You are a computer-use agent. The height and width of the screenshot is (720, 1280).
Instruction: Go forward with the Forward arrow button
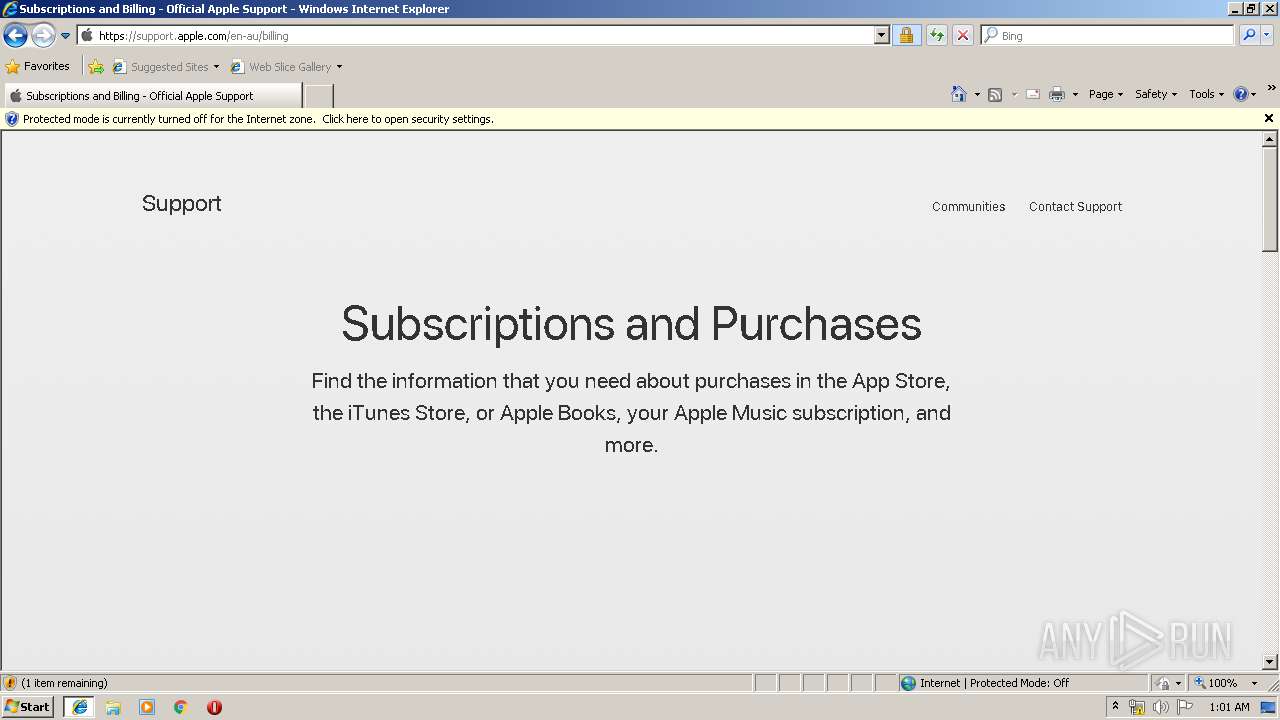point(43,36)
